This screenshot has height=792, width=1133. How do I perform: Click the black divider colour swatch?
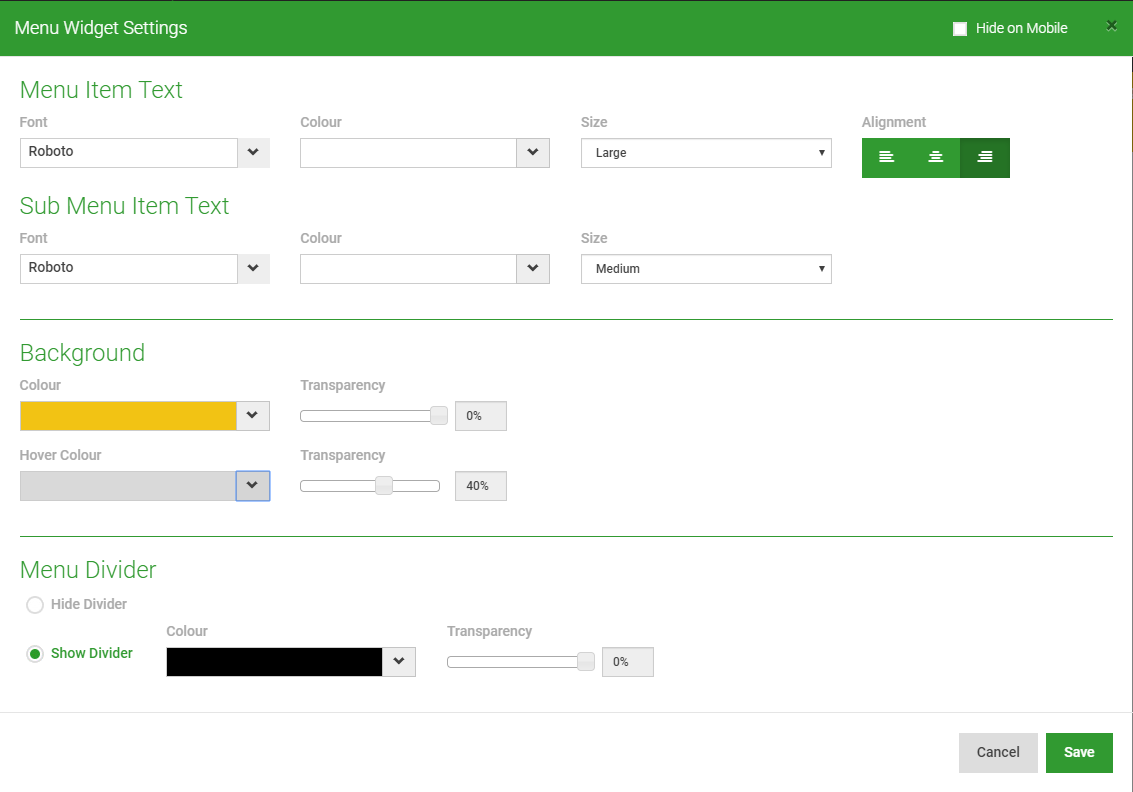(x=275, y=661)
